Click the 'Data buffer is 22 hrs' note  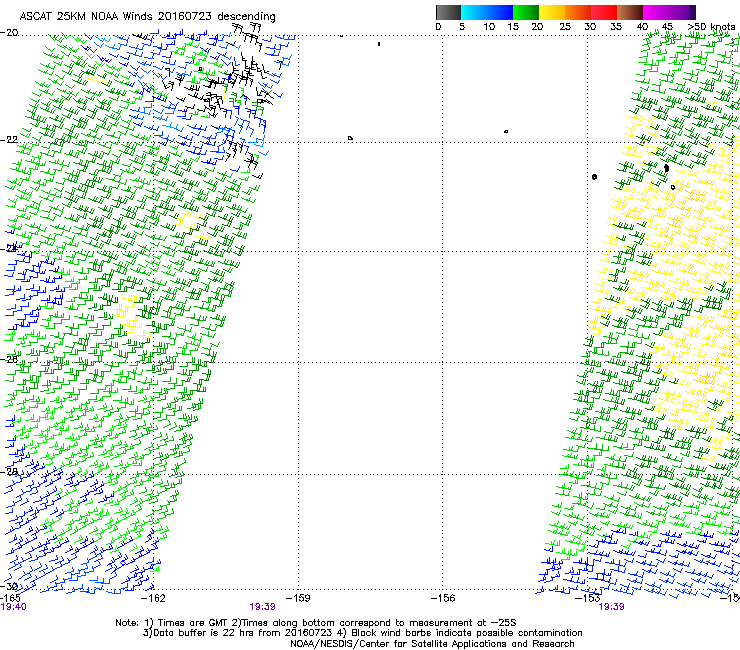[x=362, y=633]
